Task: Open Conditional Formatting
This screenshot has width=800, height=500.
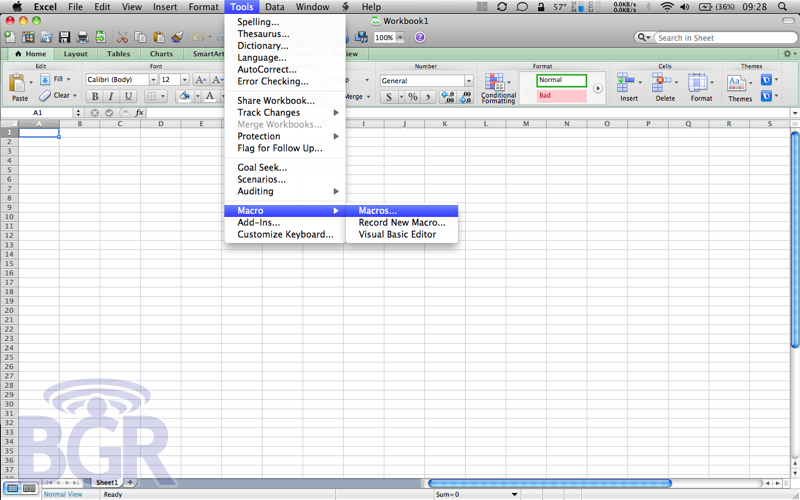Action: [x=498, y=88]
